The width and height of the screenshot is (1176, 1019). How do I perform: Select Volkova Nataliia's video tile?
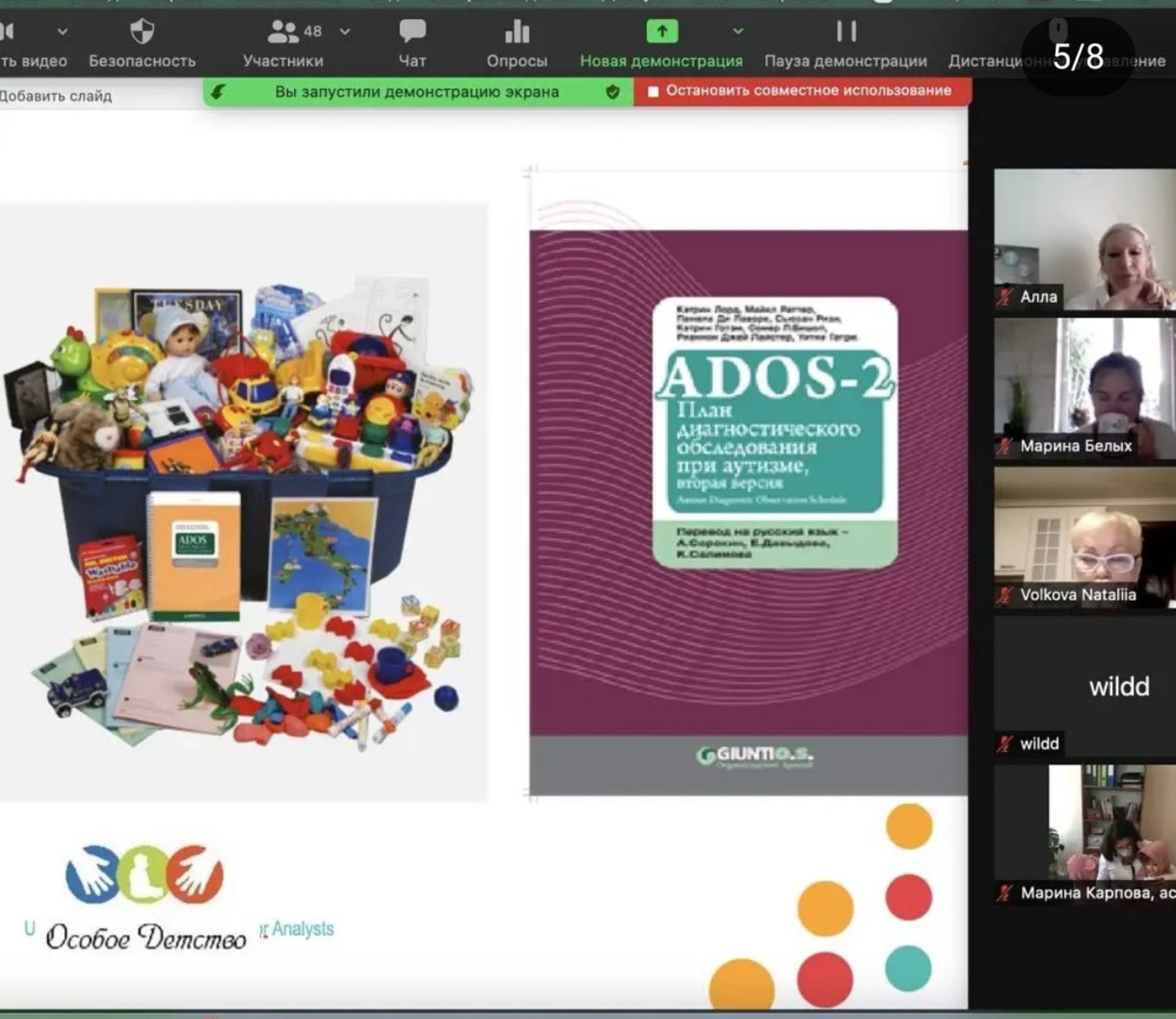1085,537
